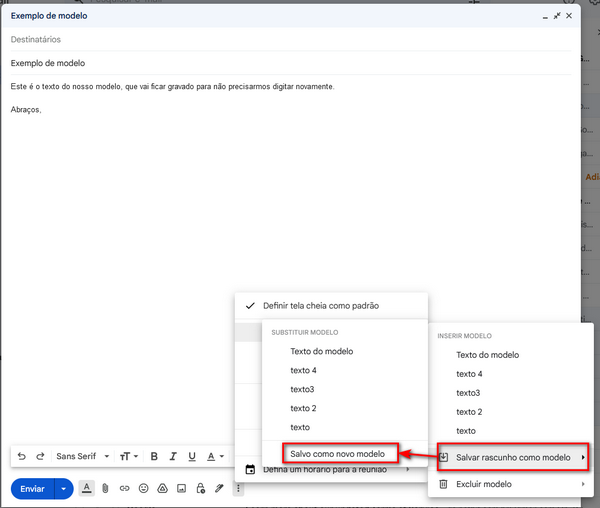Screen dimensions: 600x508
Task: Toggle confidential mode lock icon
Action: pyautogui.click(x=201, y=488)
